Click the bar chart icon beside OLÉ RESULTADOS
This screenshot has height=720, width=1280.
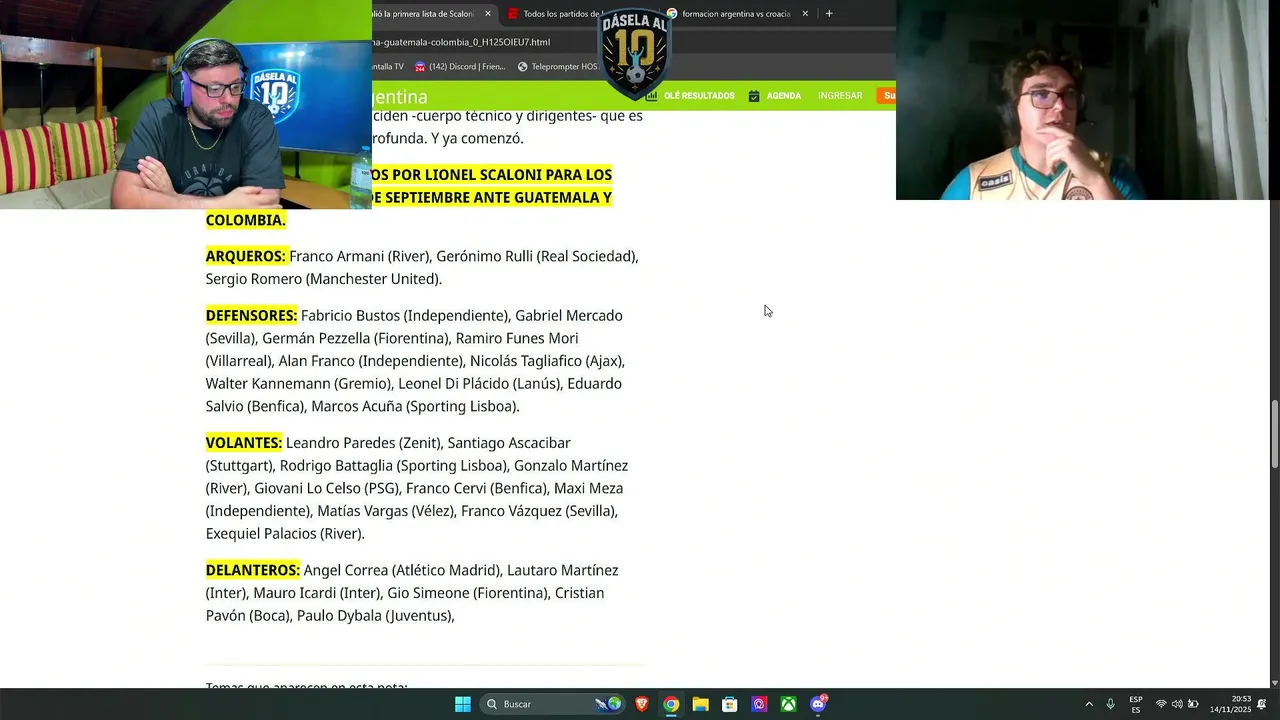pyautogui.click(x=652, y=96)
